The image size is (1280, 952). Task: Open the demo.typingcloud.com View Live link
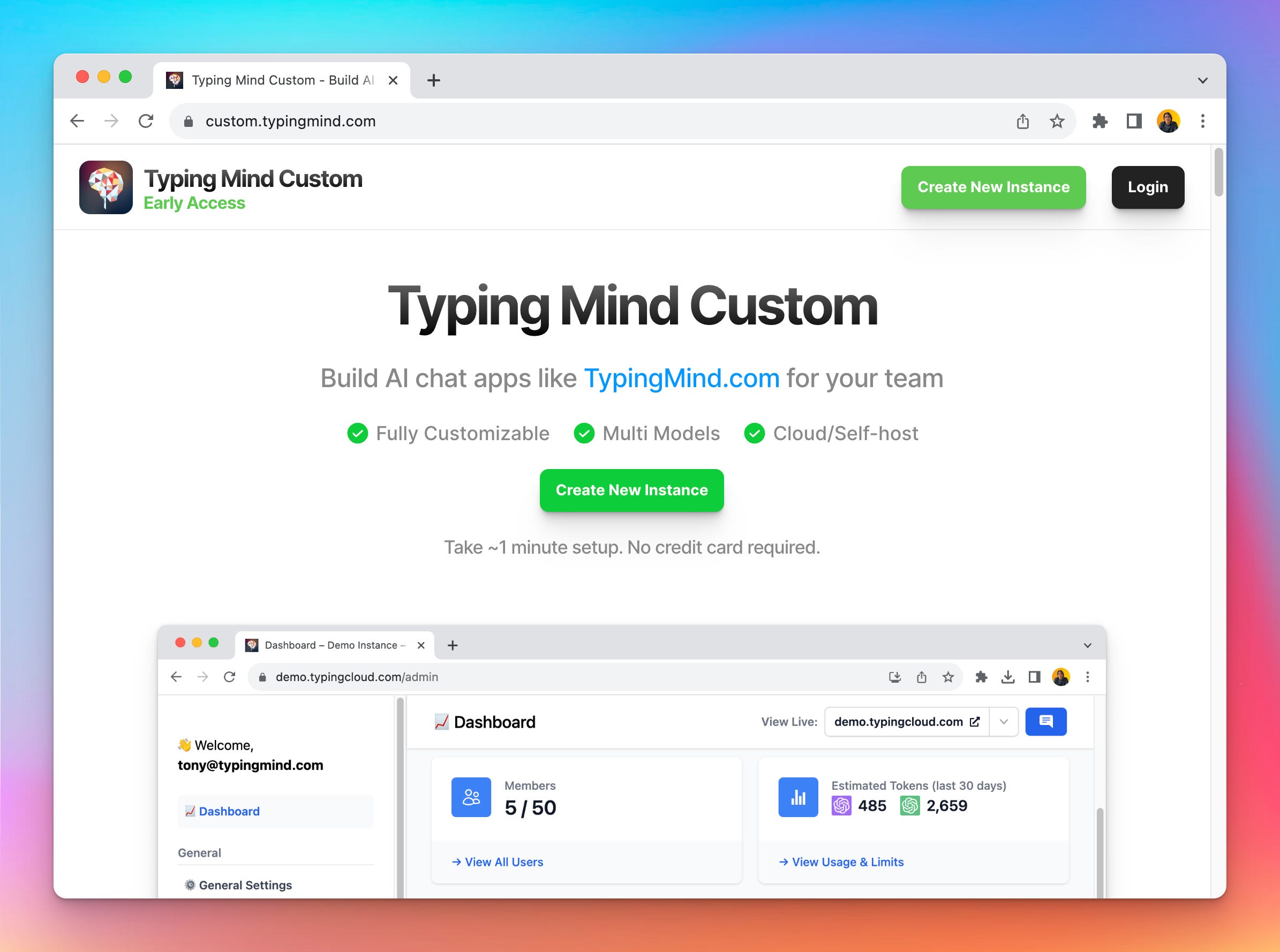(x=907, y=722)
